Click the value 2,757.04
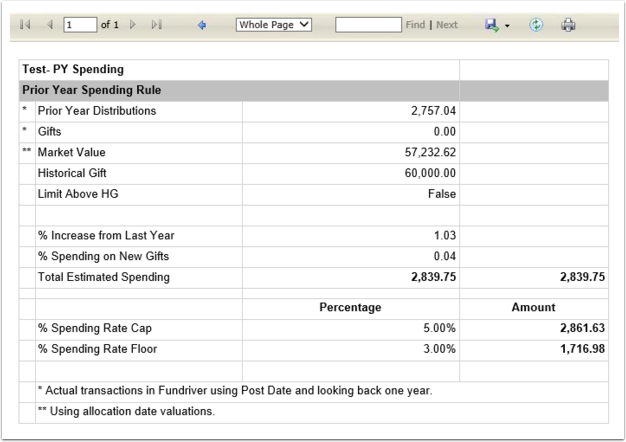 (434, 111)
